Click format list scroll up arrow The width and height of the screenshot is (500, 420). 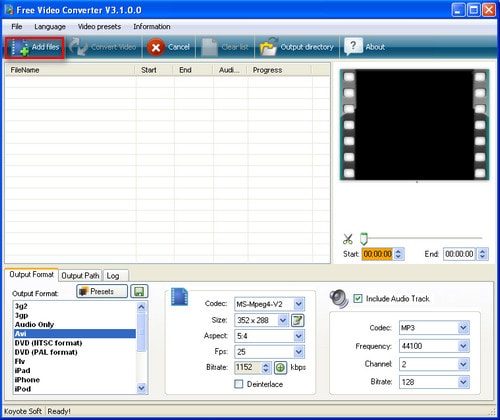[141, 307]
